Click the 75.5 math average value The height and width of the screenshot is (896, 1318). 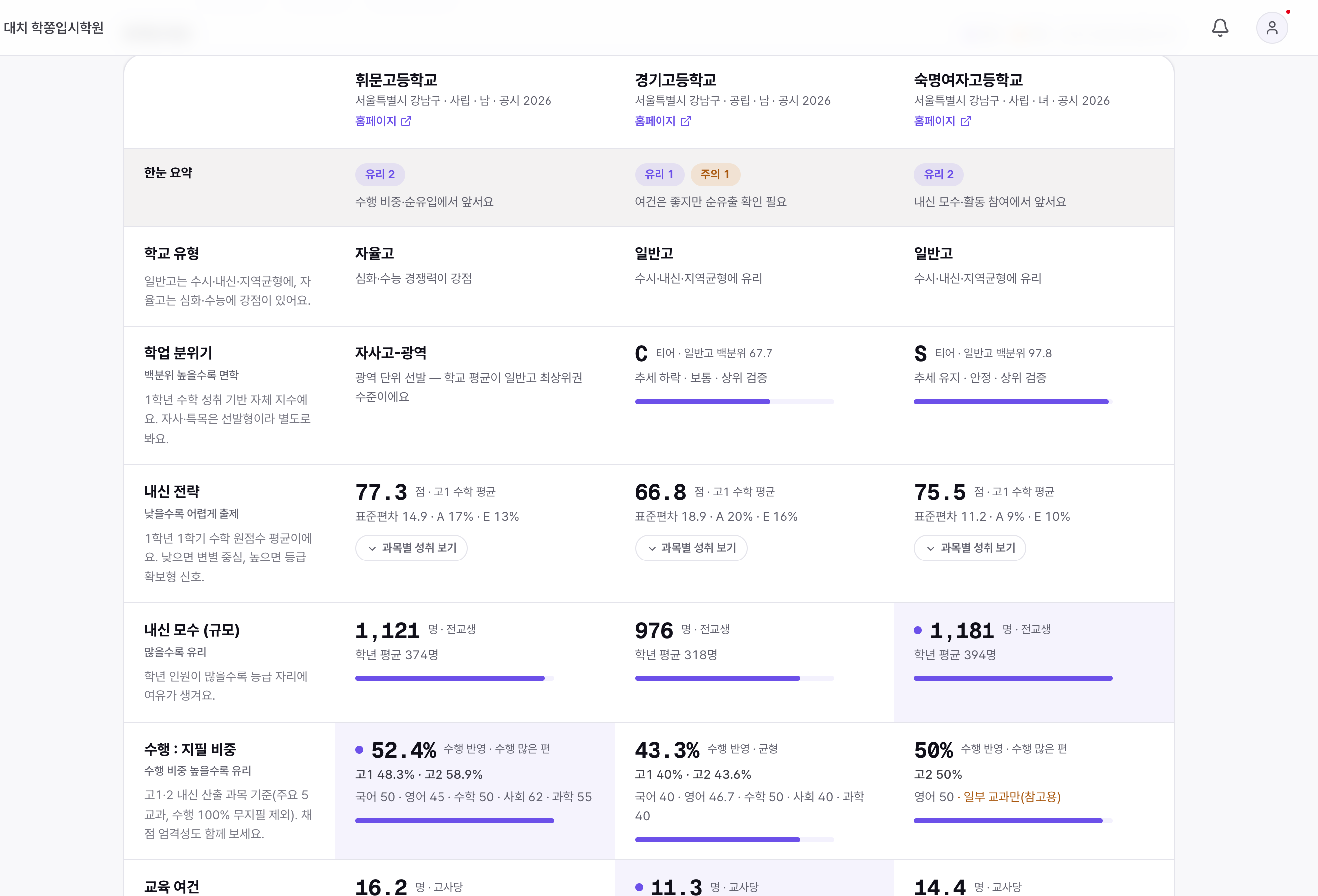click(x=940, y=492)
